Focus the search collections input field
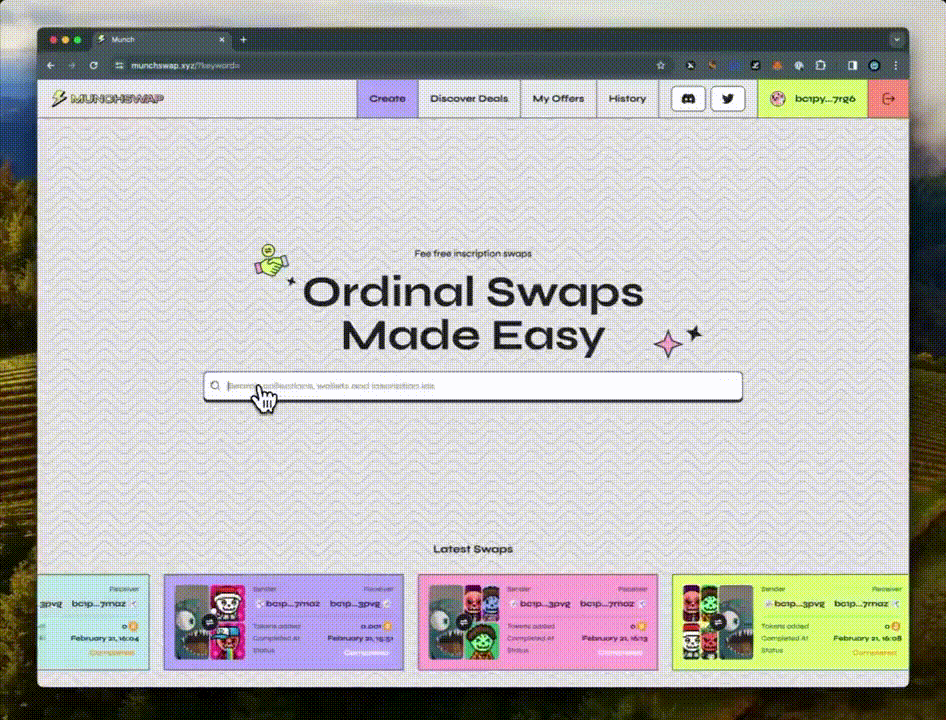This screenshot has height=720, width=946. point(473,386)
